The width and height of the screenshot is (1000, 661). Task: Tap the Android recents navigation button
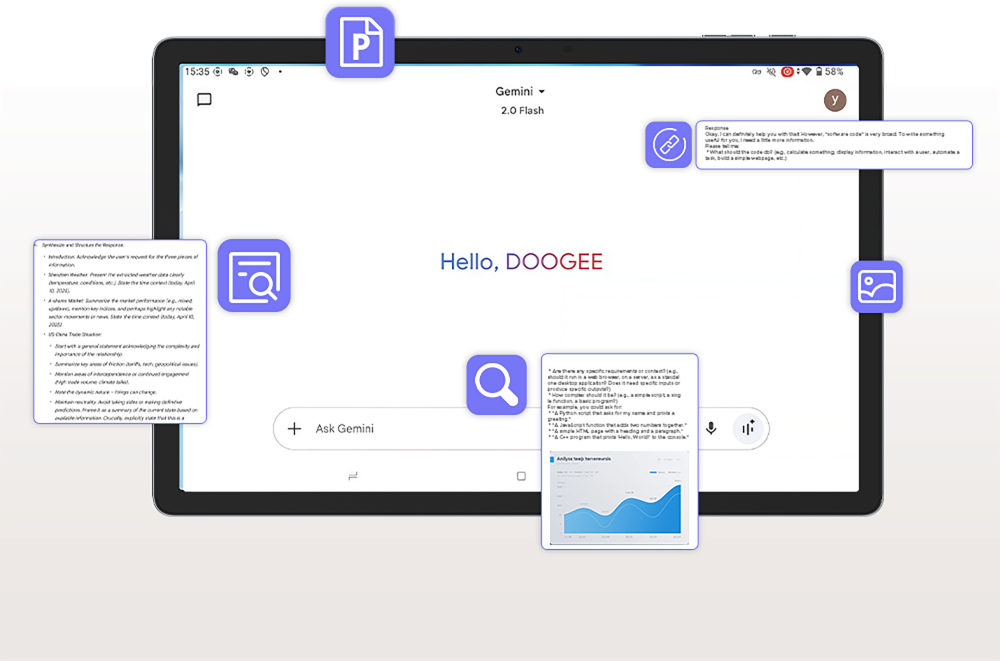pyautogui.click(x=353, y=477)
